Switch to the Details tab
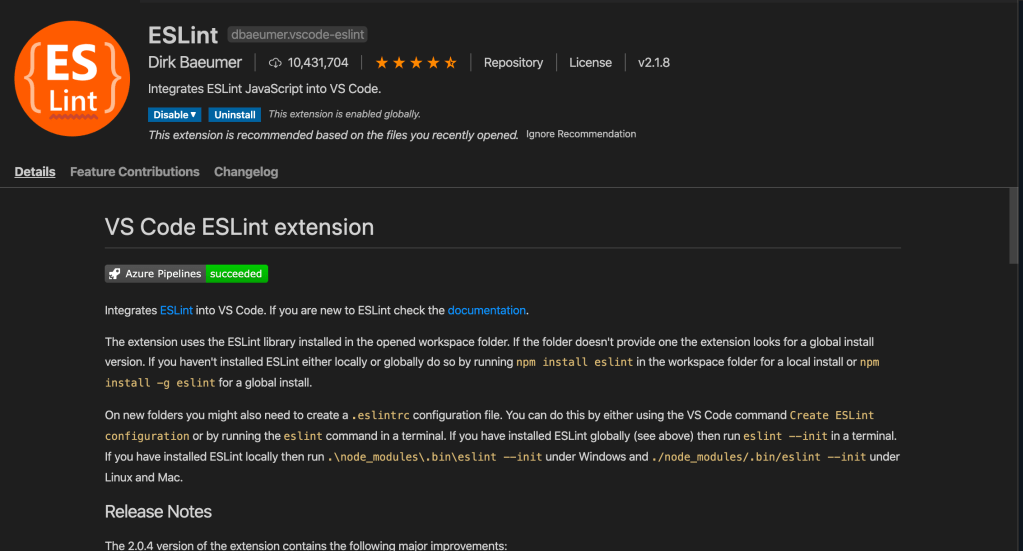 35,172
